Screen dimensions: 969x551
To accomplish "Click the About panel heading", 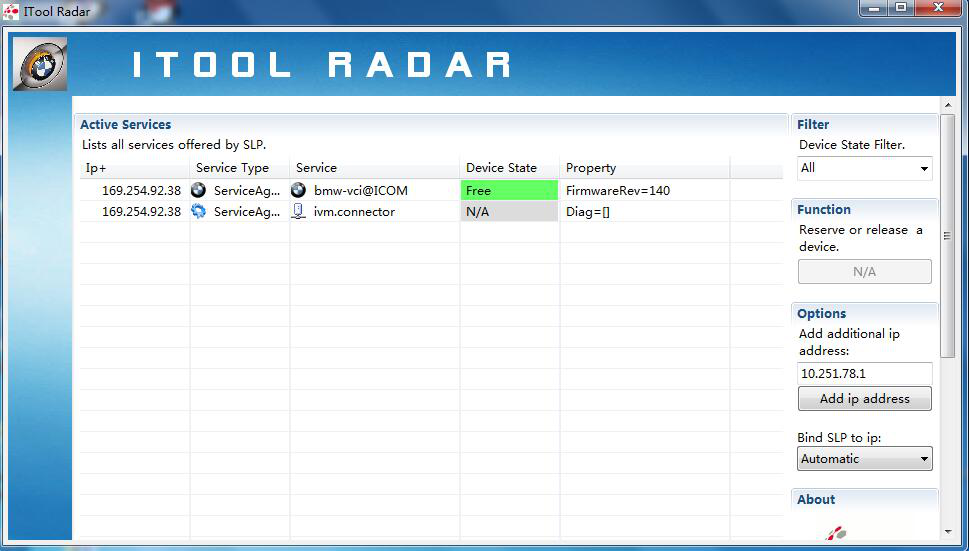I will point(816,500).
